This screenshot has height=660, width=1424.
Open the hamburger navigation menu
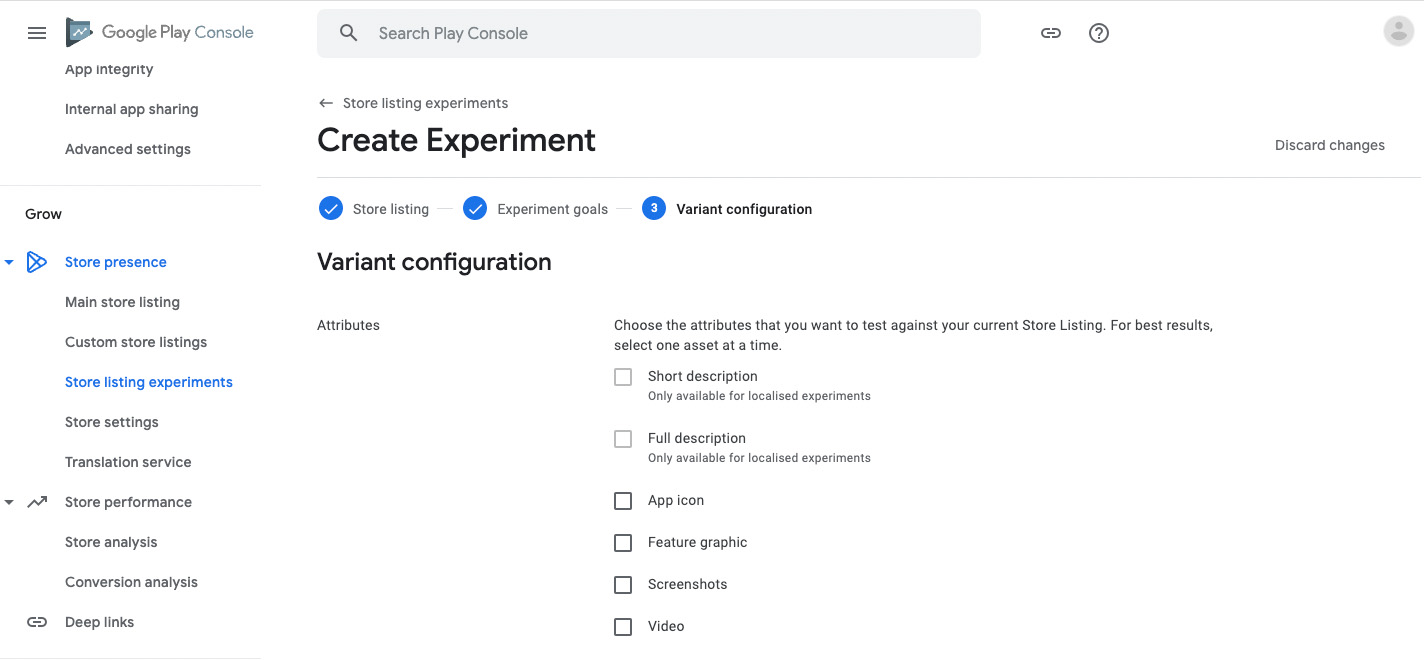point(37,33)
